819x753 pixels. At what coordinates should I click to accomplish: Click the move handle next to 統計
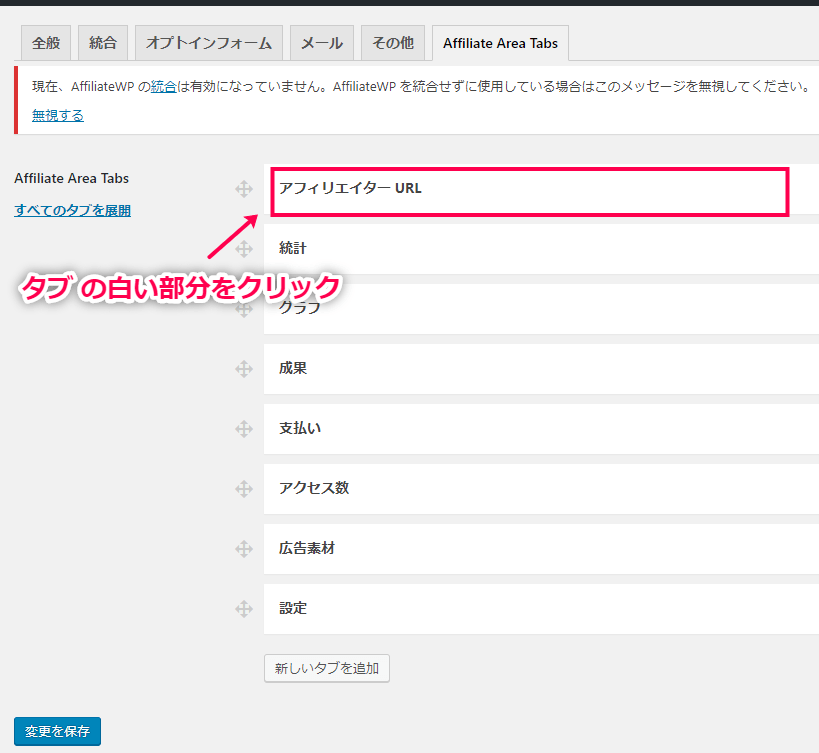click(244, 249)
